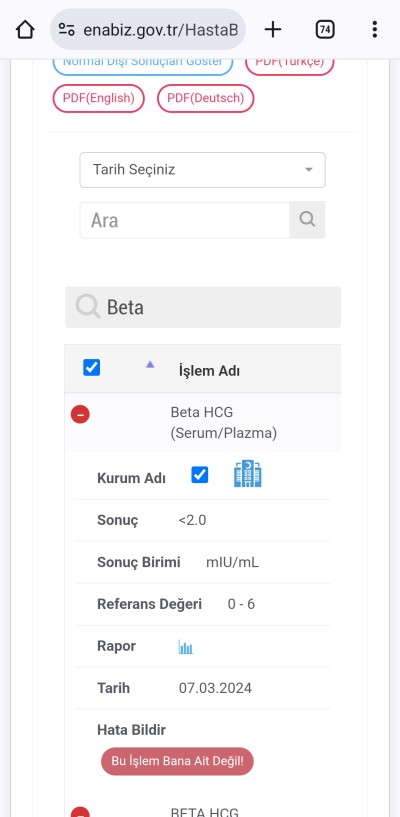This screenshot has height=817, width=400.
Task: Focus the Ara search input field
Action: (x=185, y=220)
